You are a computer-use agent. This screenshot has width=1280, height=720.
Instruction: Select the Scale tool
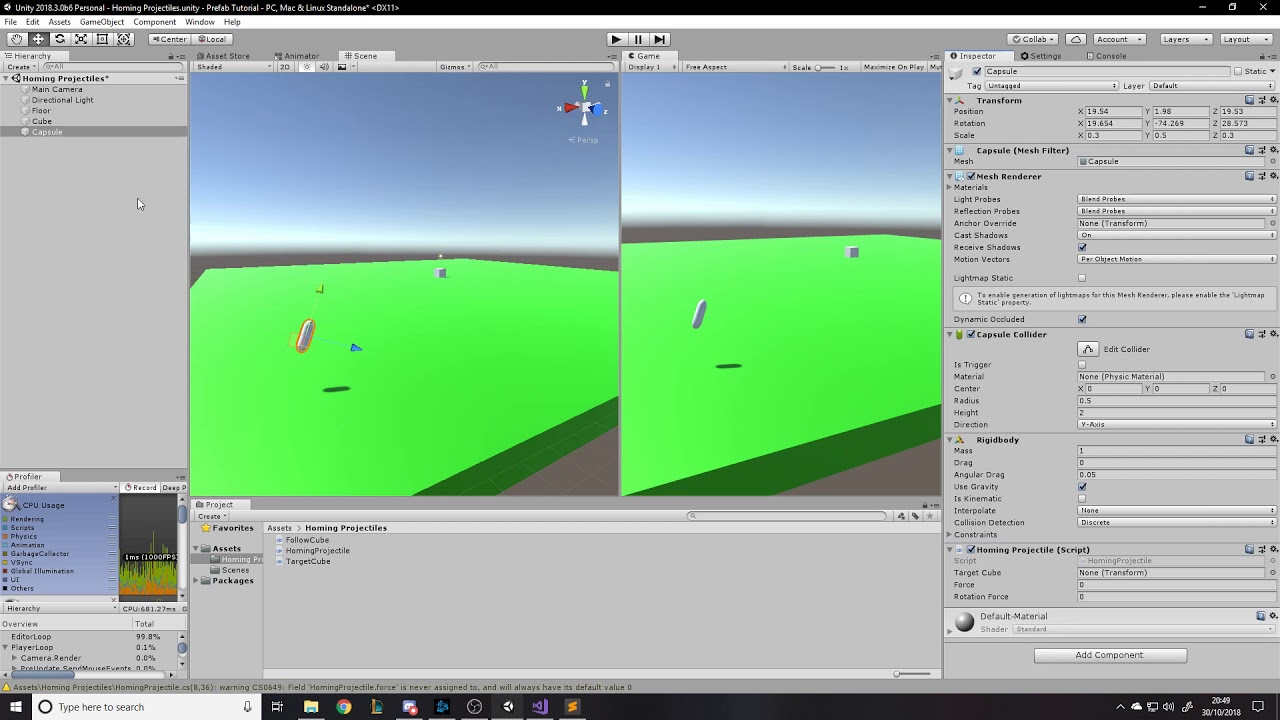(x=81, y=39)
